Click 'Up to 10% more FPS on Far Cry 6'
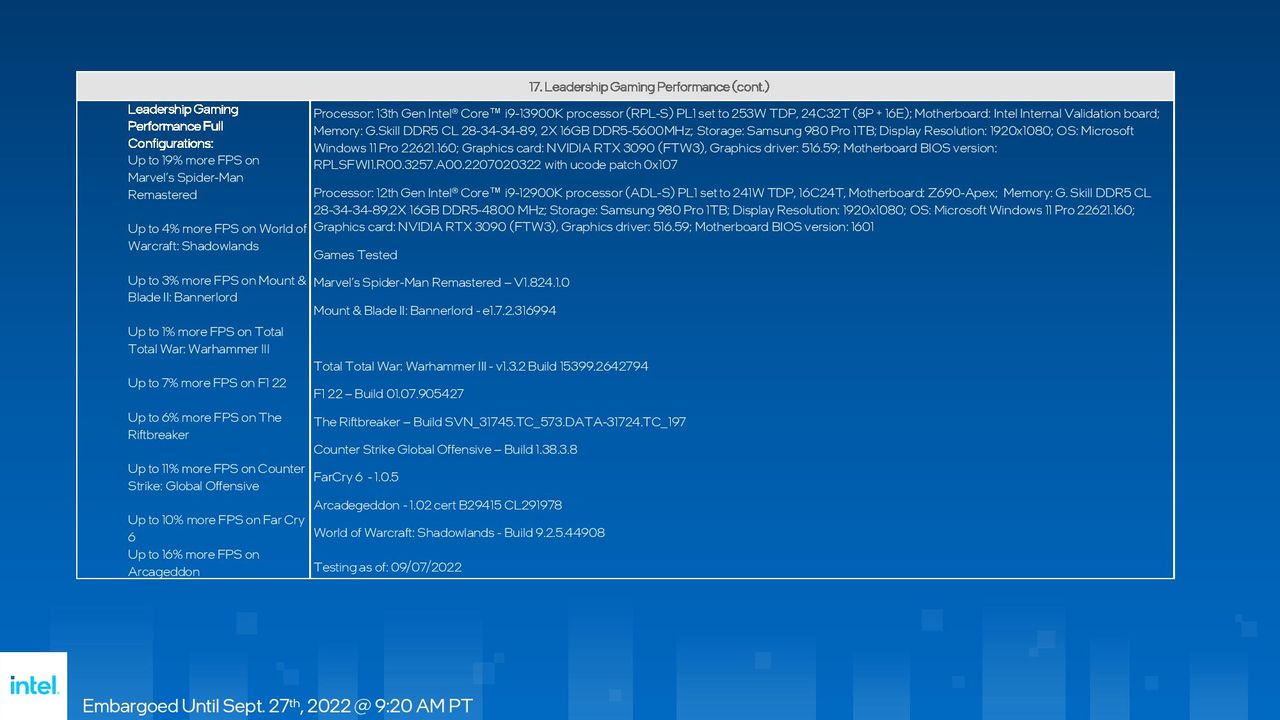Image resolution: width=1280 pixels, height=720 pixels. point(216,528)
